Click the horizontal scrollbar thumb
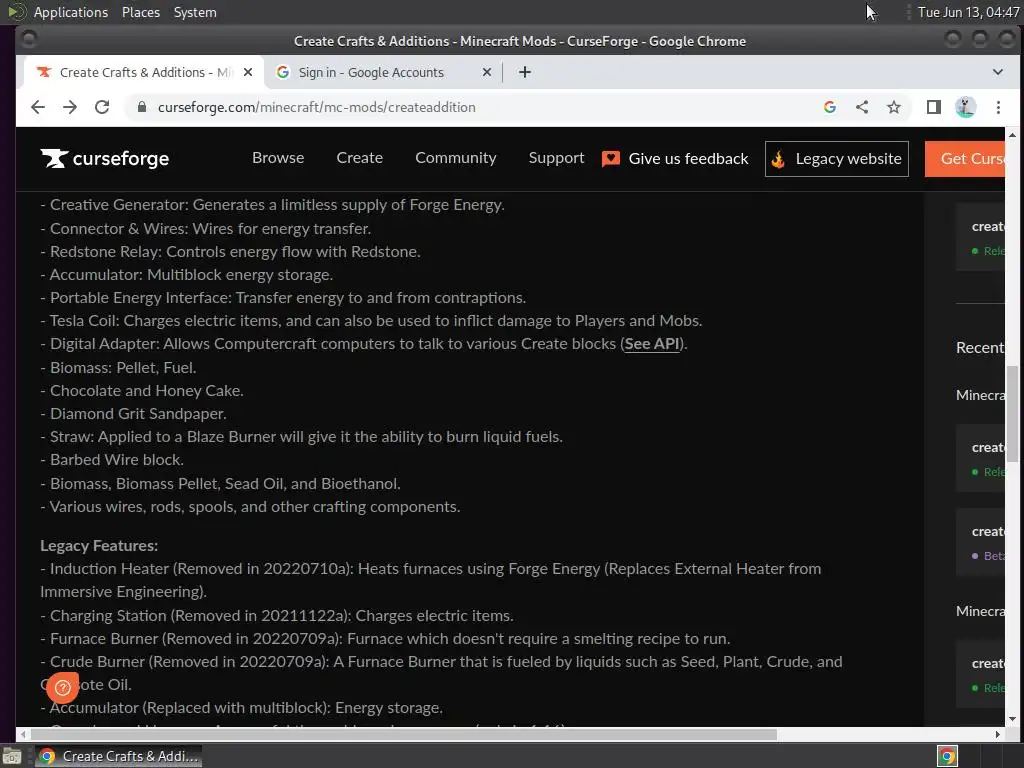The height and width of the screenshot is (768, 1024). pyautogui.click(x=404, y=734)
